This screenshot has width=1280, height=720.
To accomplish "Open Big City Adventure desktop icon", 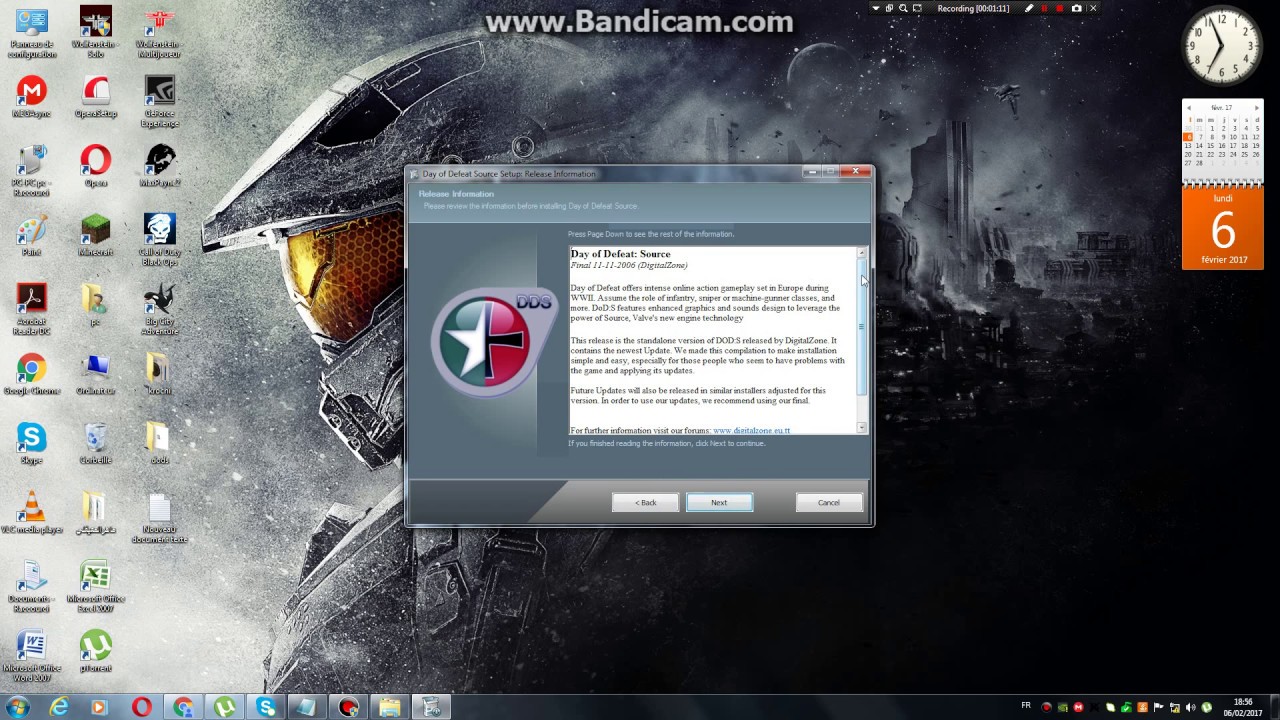I will coord(160,309).
